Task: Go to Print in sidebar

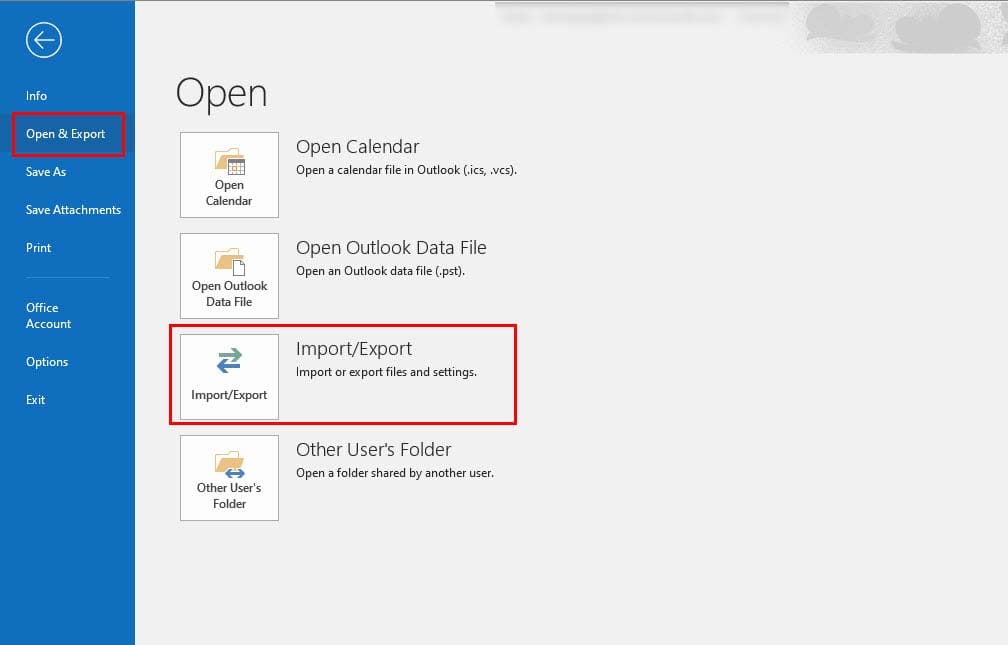Action: (39, 248)
